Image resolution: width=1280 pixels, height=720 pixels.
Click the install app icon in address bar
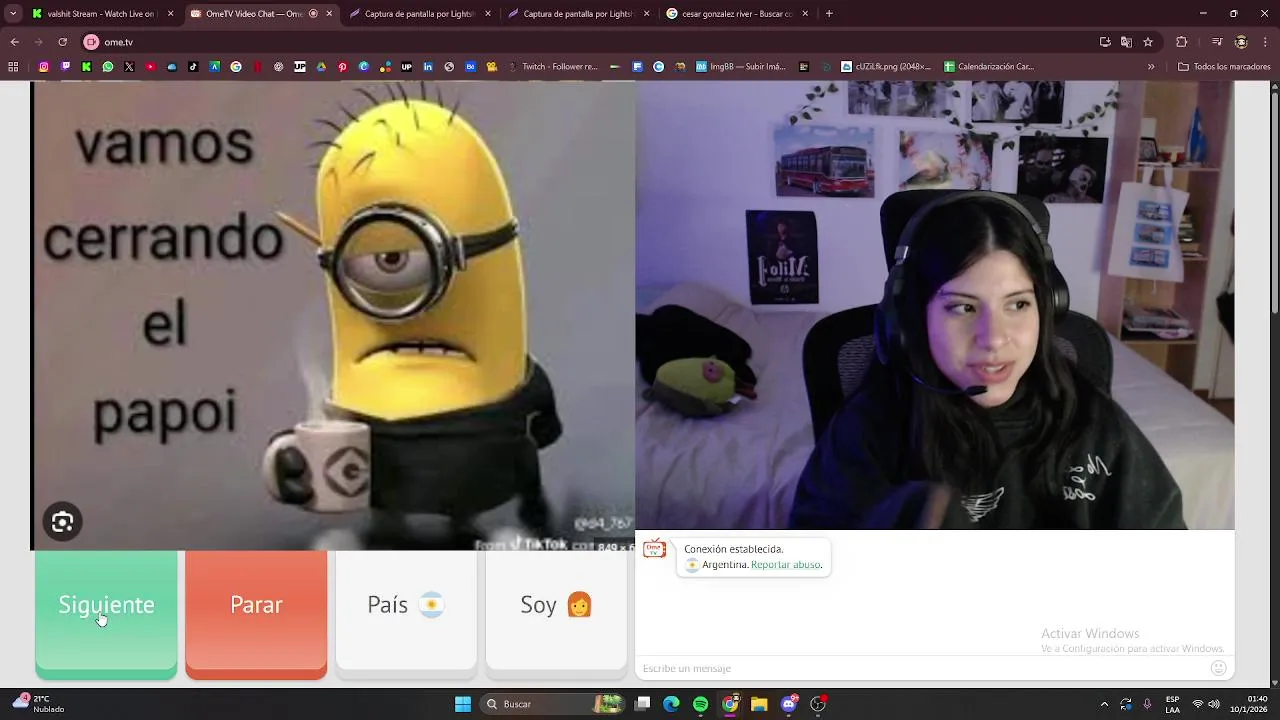(1105, 42)
